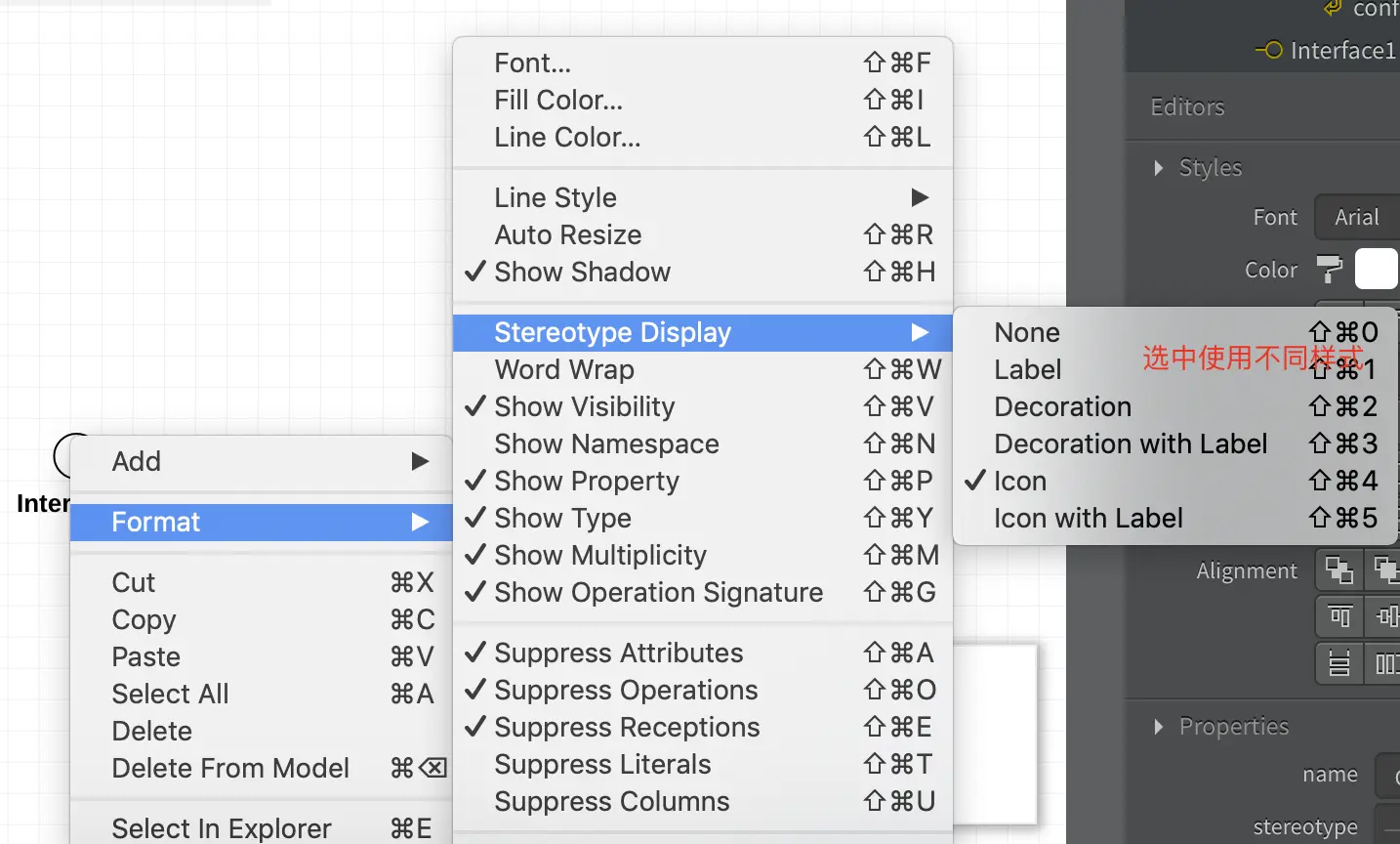Click the vertical spacing distribute icon
1400x844 pixels.
tap(1338, 664)
